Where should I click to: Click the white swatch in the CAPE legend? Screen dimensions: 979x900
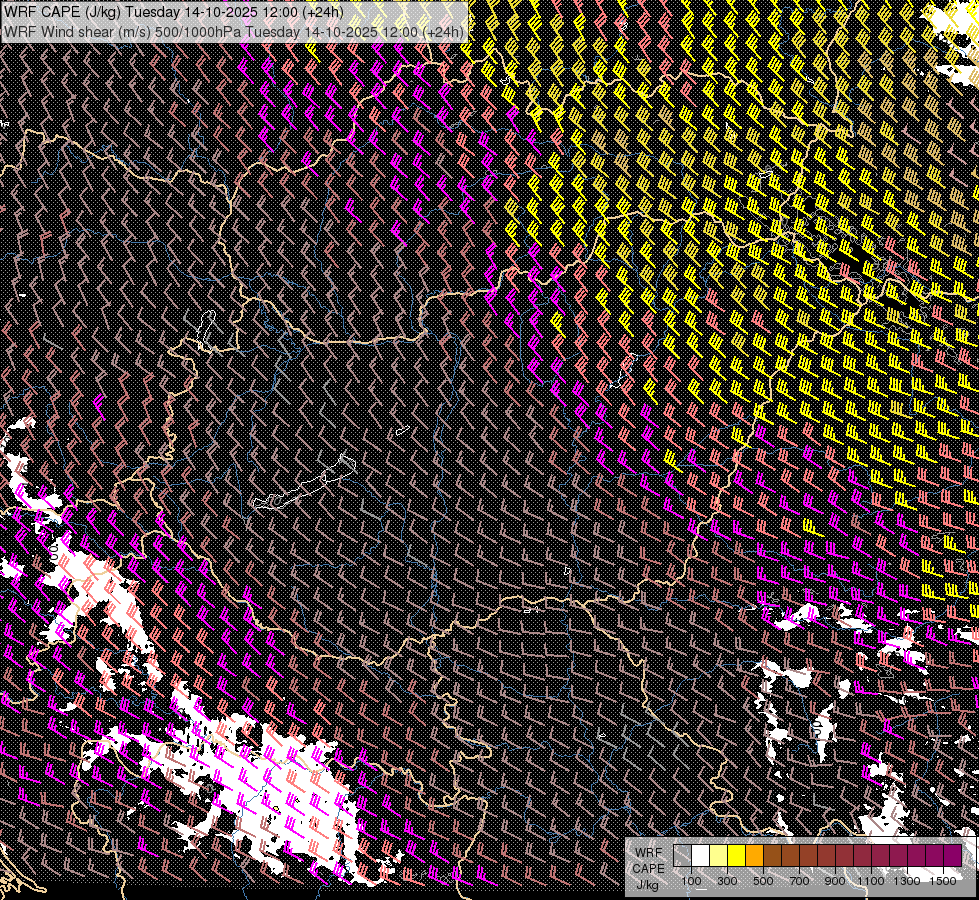coord(700,856)
